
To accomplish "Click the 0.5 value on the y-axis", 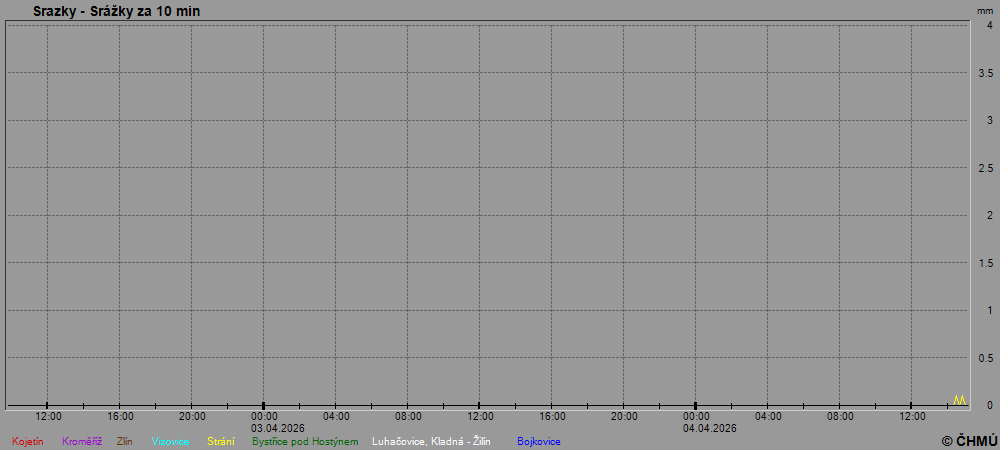I will pos(985,358).
